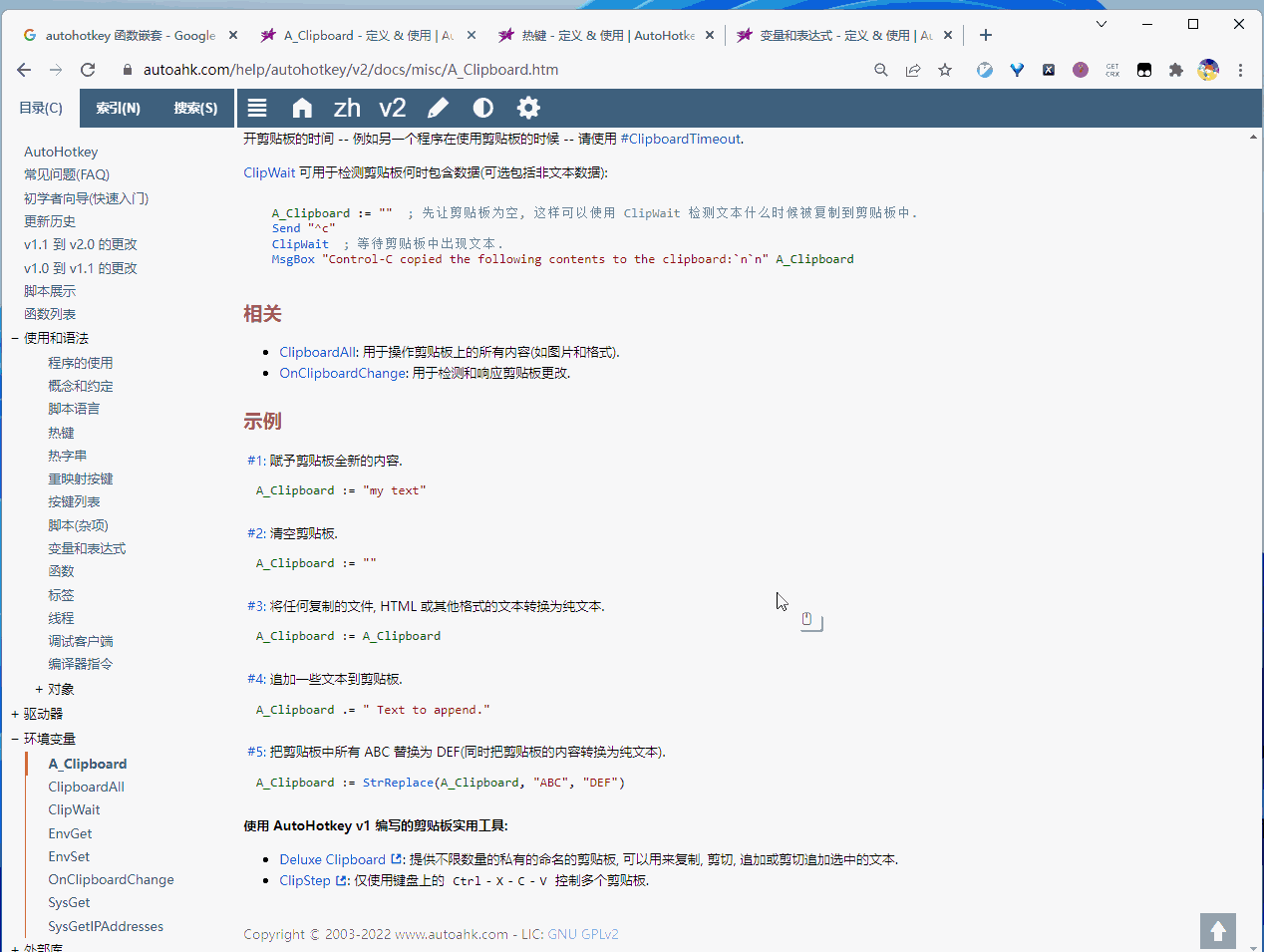Select the 搜索(S) sidebar tab

click(x=195, y=108)
